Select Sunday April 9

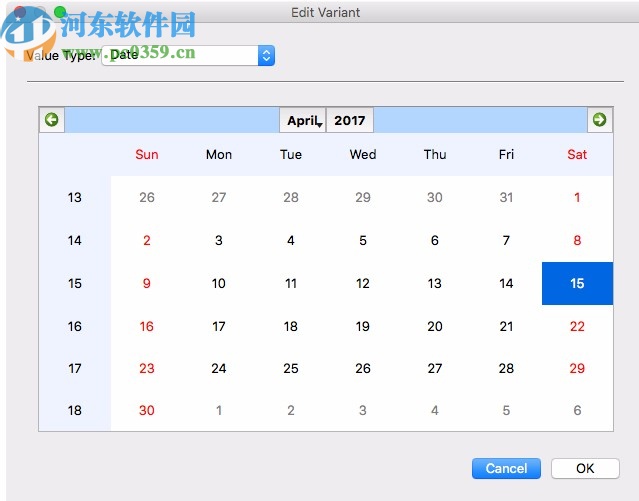click(x=147, y=283)
